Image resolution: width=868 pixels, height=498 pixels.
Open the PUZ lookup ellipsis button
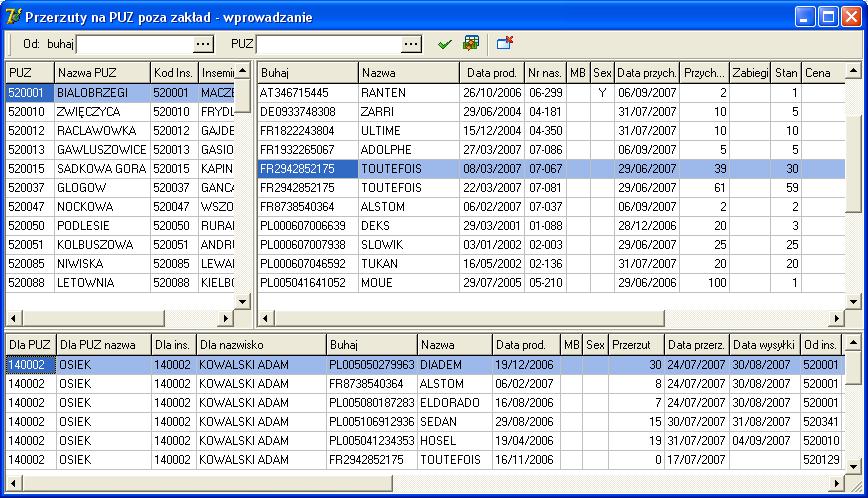pyautogui.click(x=411, y=44)
